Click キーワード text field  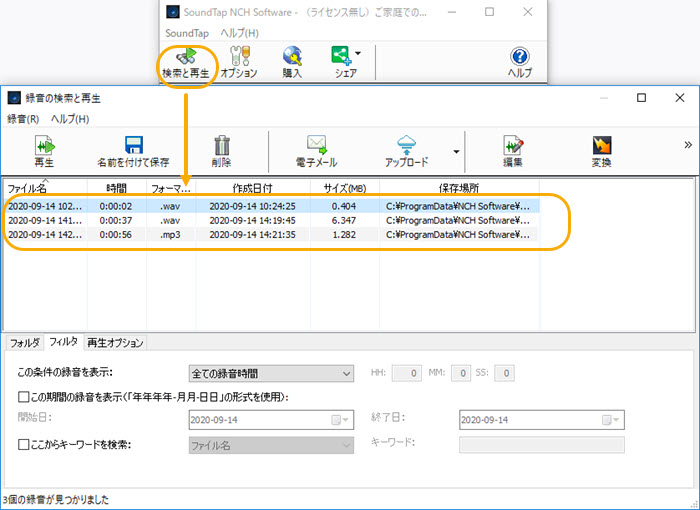tap(542, 445)
